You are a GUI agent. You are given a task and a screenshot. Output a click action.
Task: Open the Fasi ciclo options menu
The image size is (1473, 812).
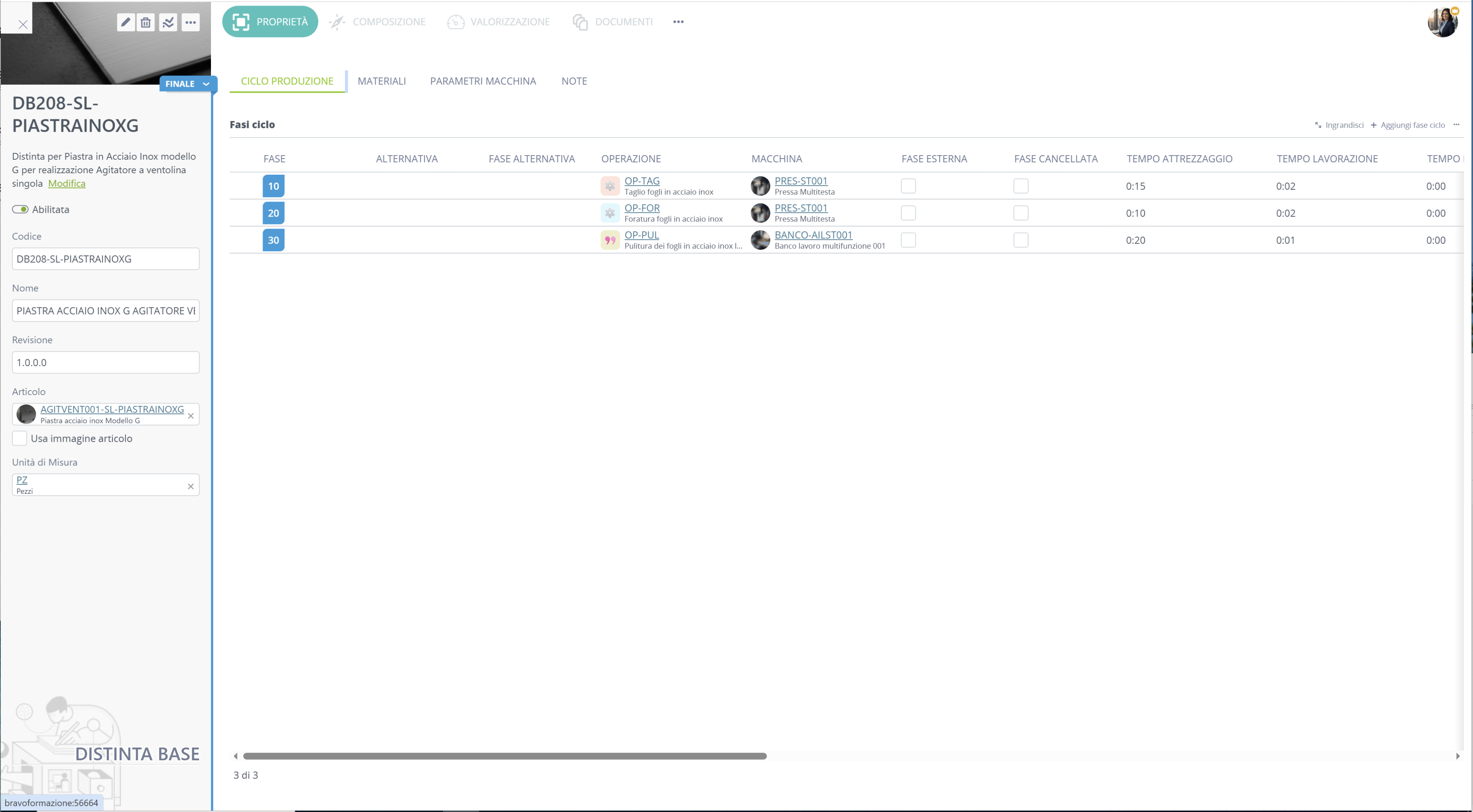1456,125
